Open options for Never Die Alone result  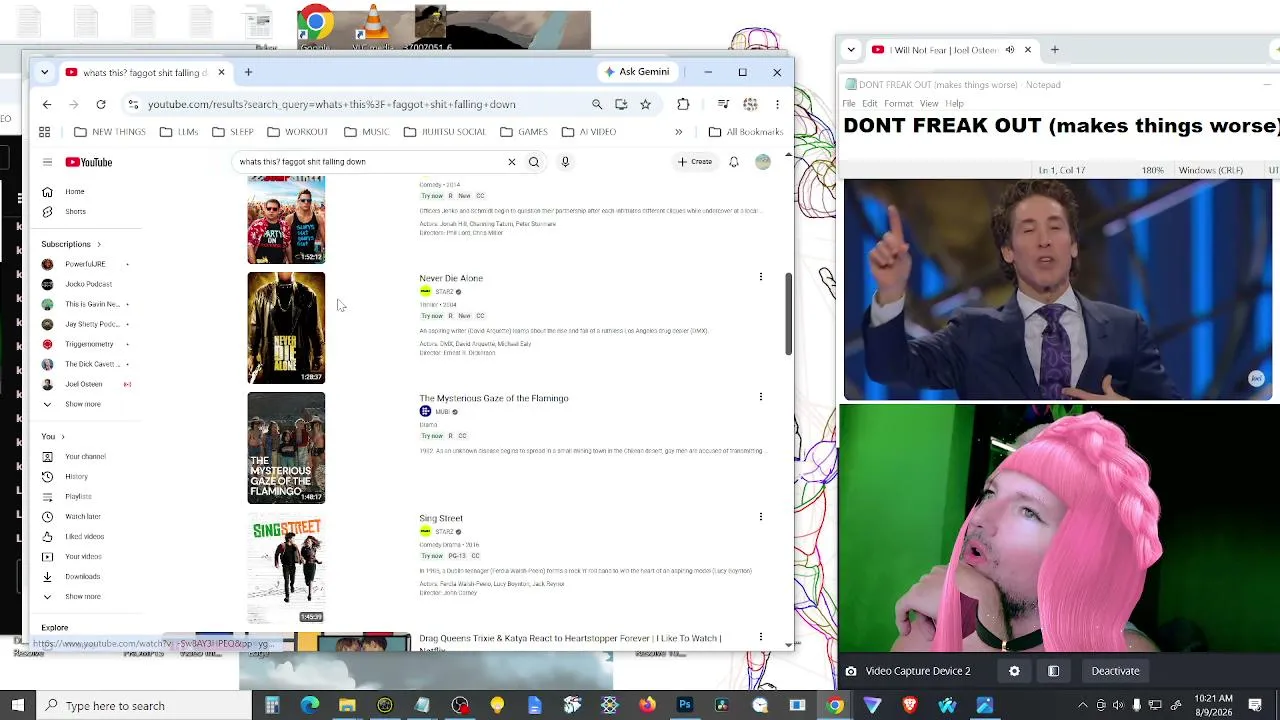click(760, 277)
